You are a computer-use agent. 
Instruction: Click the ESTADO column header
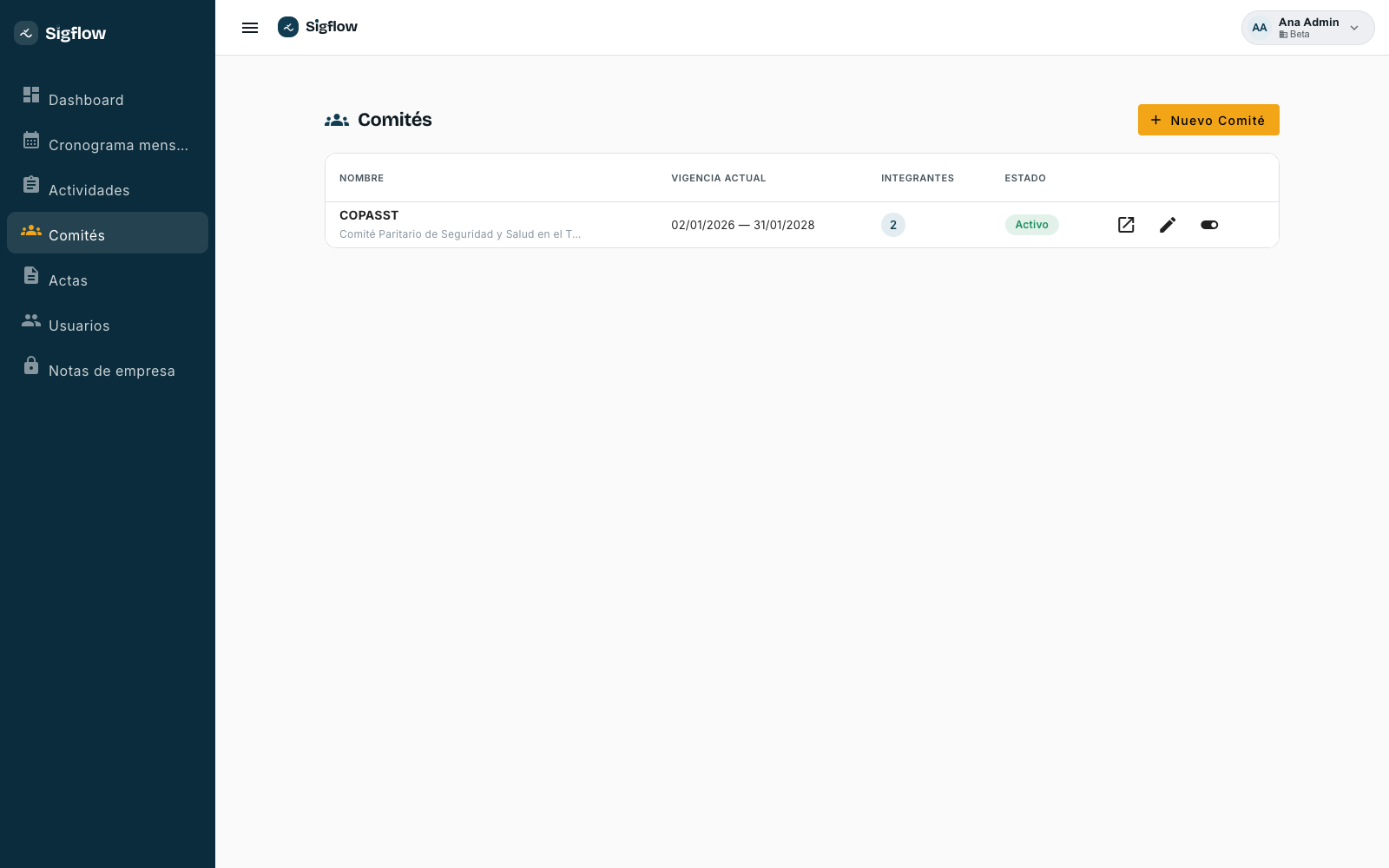click(1025, 178)
